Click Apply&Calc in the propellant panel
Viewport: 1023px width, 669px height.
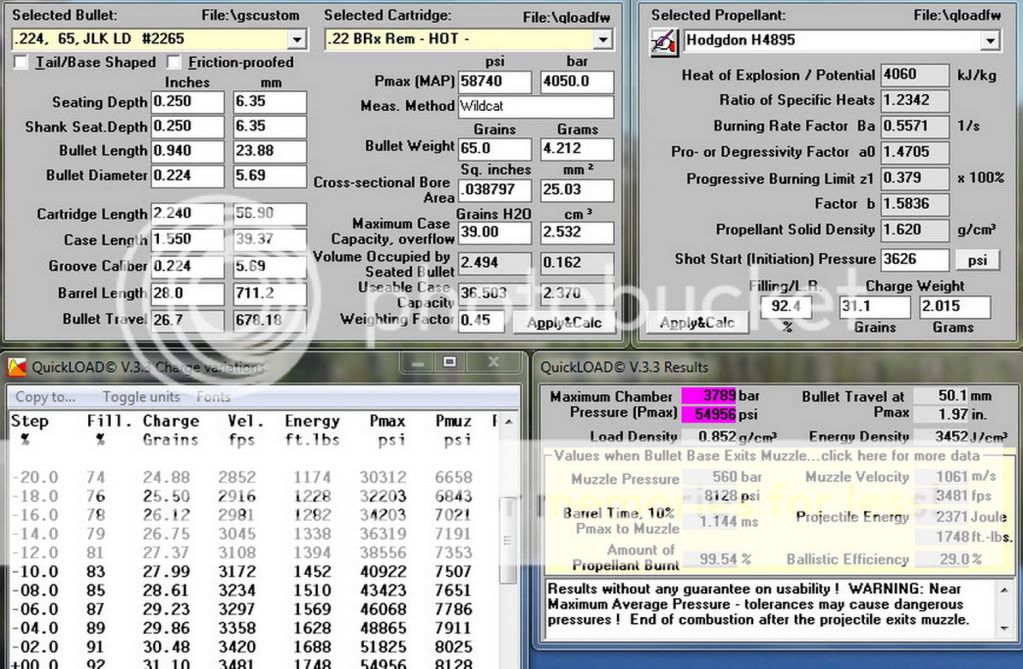[697, 322]
